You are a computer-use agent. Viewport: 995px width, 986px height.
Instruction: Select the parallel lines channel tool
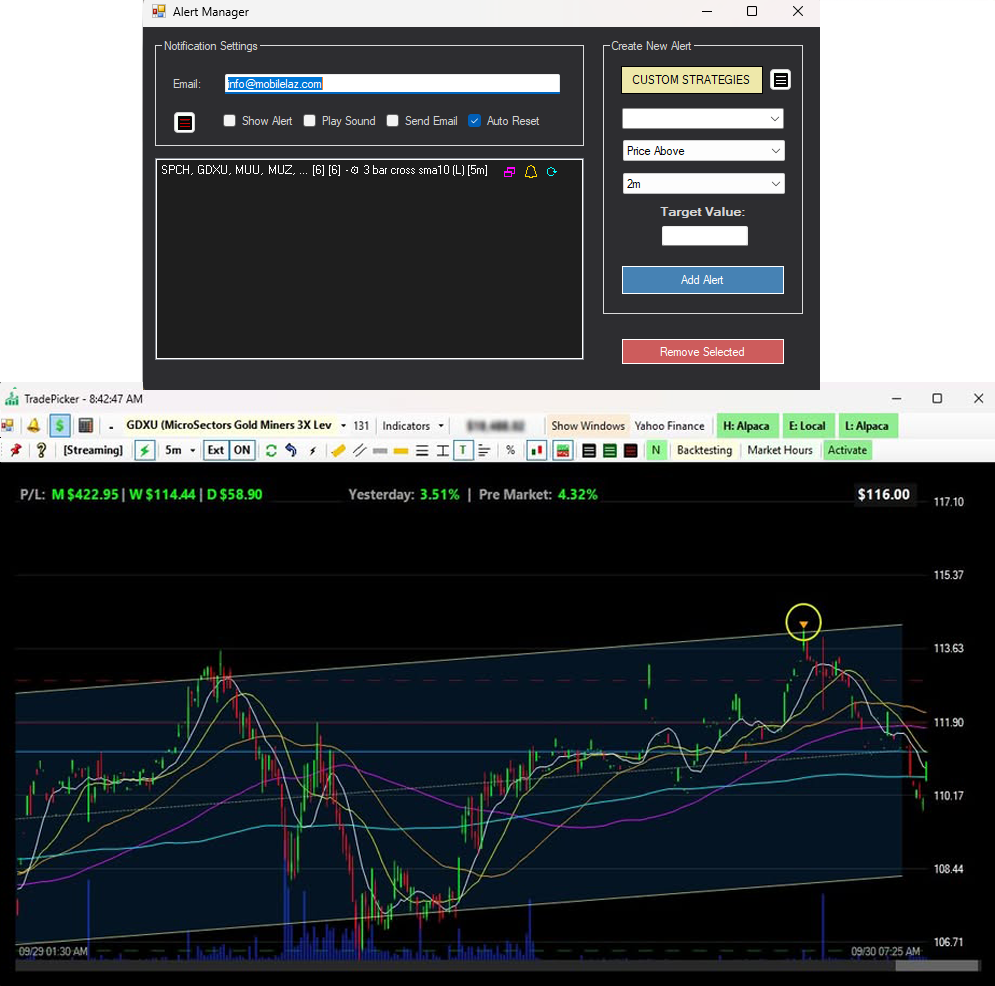coord(359,450)
